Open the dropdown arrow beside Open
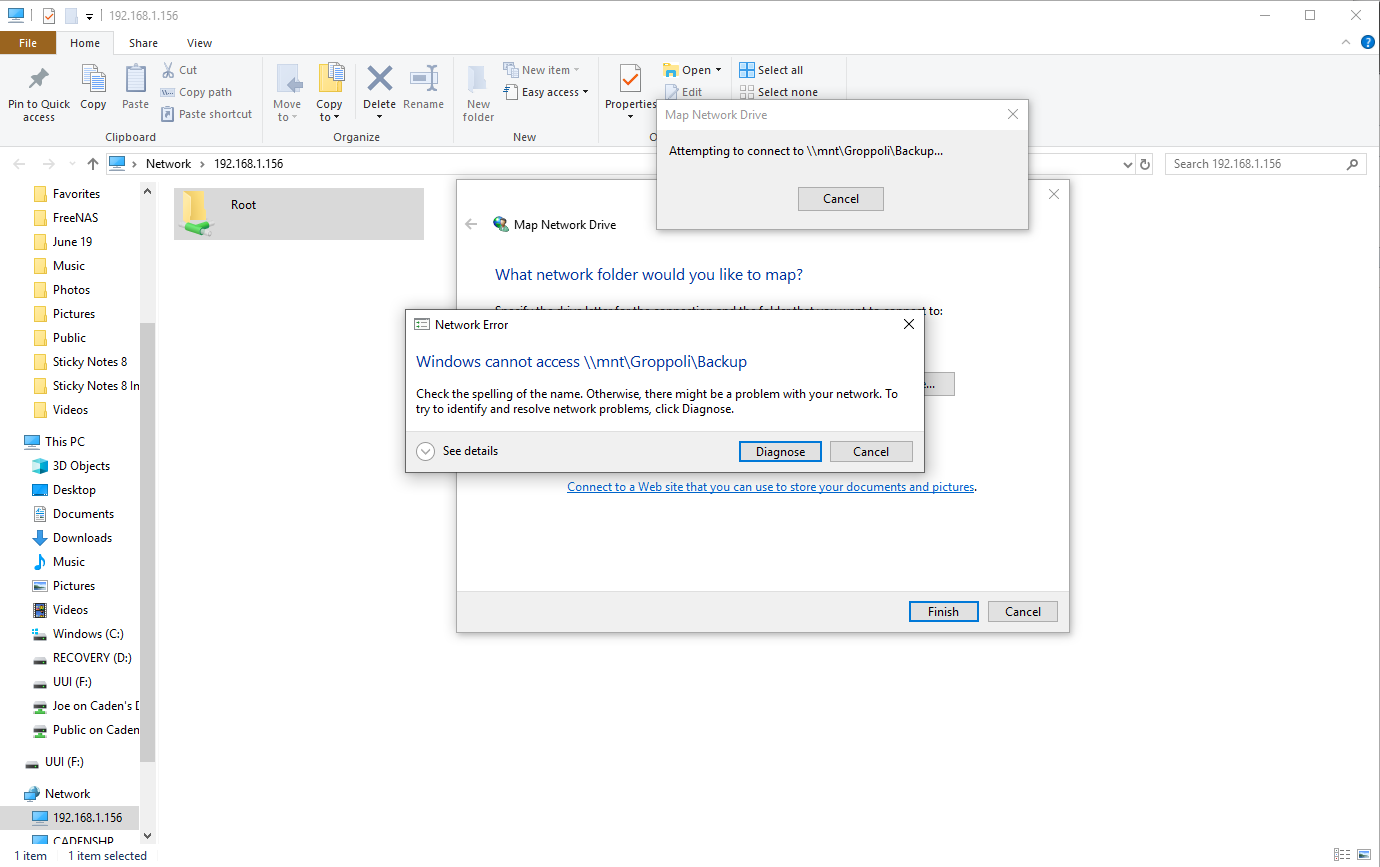 coord(718,70)
